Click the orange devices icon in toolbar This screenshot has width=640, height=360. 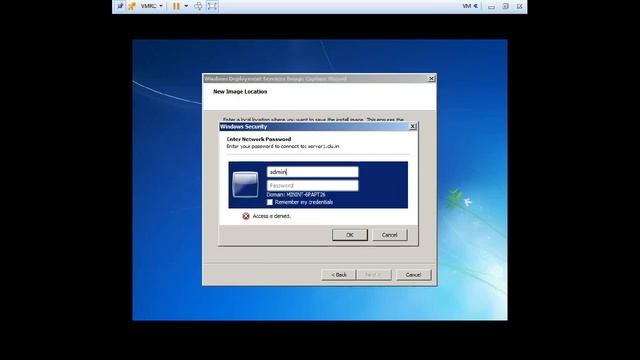click(132, 6)
